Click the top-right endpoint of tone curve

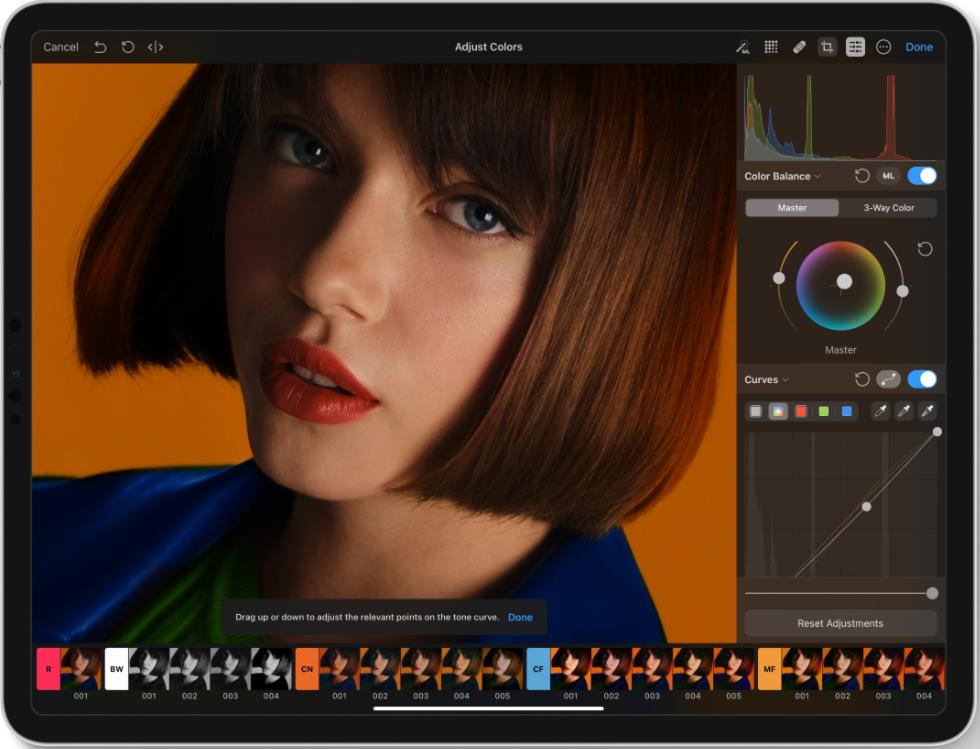coord(937,431)
